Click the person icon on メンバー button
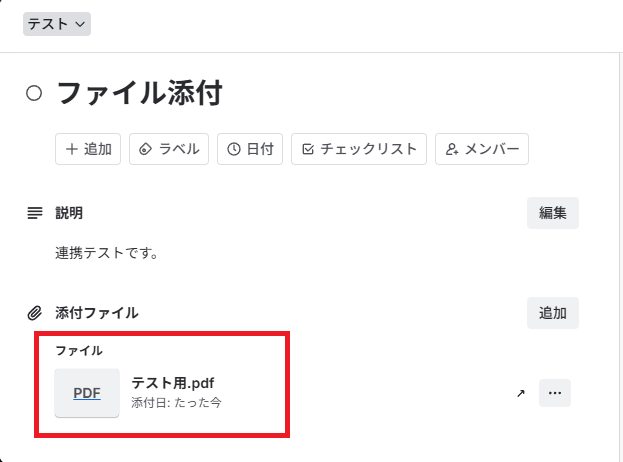The image size is (623, 462). pyautogui.click(x=452, y=149)
